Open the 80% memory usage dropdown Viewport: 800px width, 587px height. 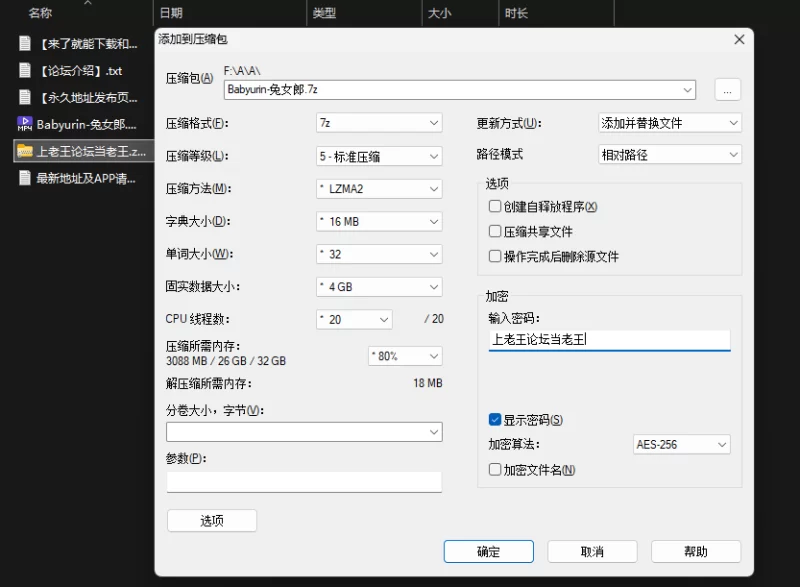[405, 356]
